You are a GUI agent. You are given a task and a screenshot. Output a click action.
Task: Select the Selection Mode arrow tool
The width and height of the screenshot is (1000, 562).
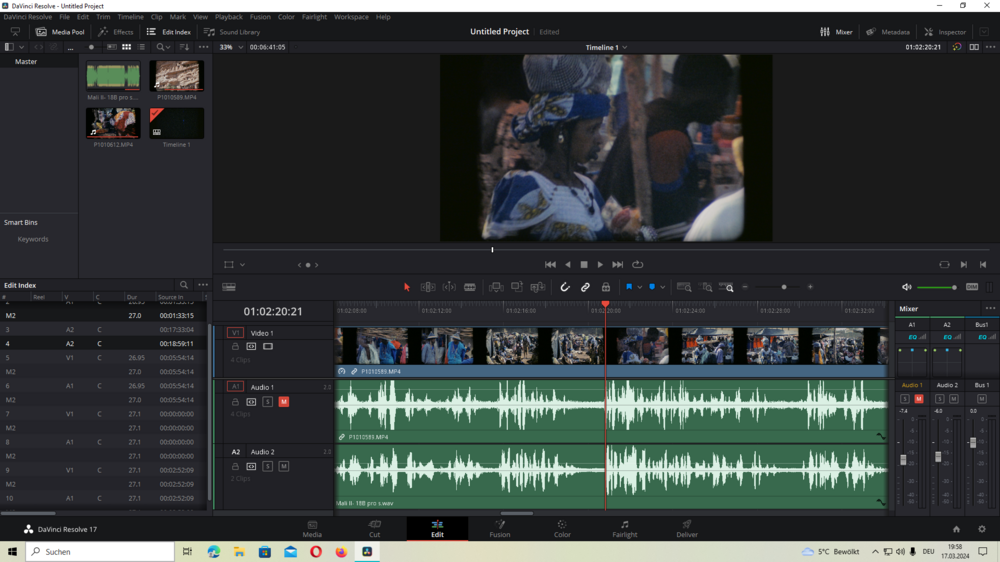(x=407, y=287)
